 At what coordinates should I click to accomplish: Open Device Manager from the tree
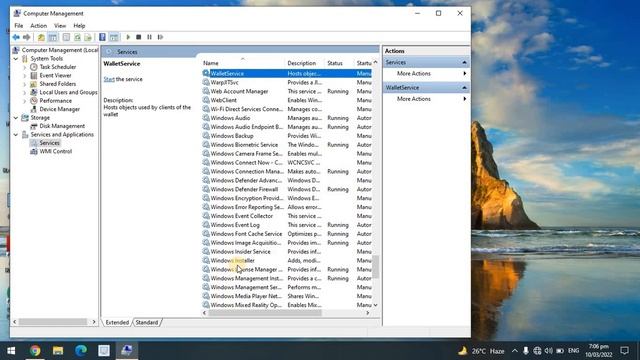60,109
